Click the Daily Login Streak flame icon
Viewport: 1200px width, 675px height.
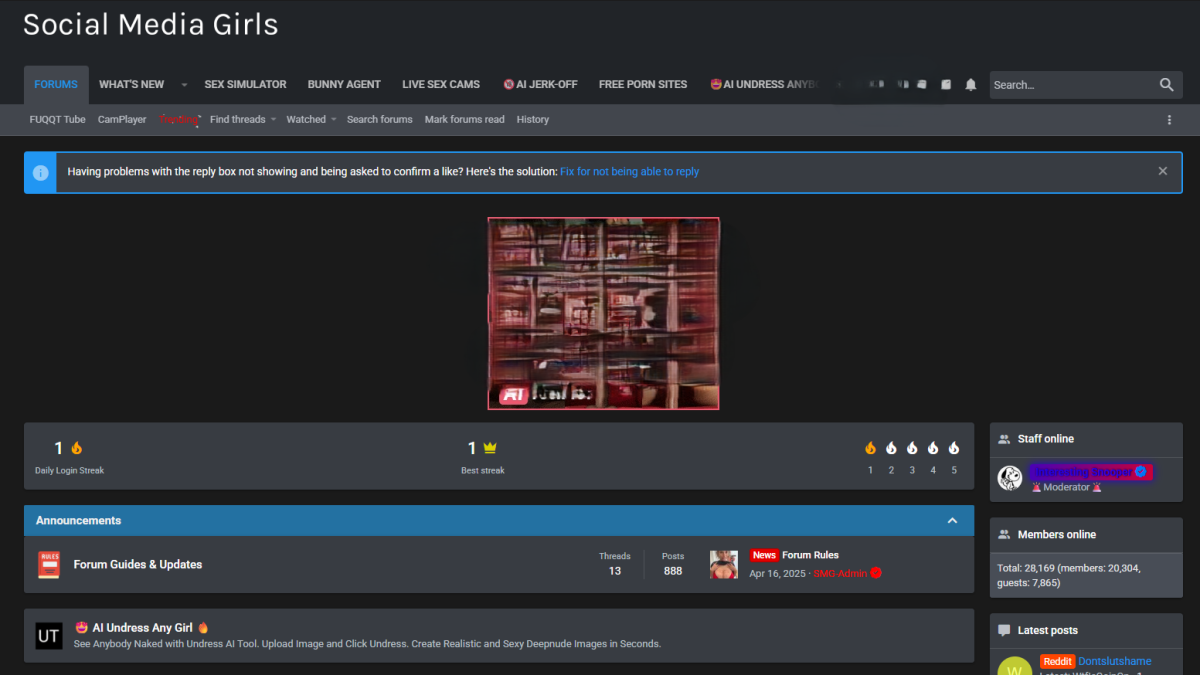coord(77,448)
